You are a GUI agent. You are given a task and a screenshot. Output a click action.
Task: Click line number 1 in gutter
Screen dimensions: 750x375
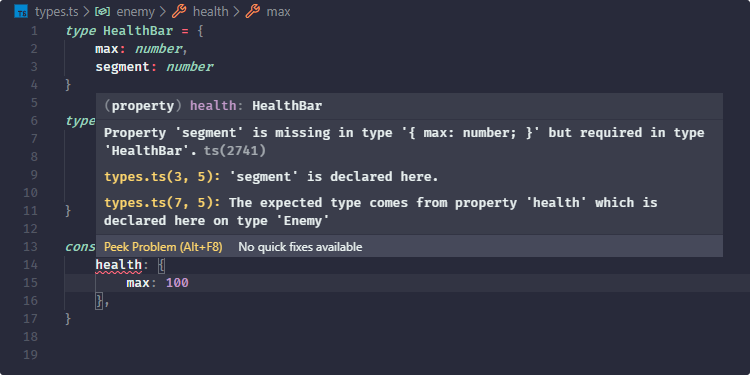(x=34, y=32)
